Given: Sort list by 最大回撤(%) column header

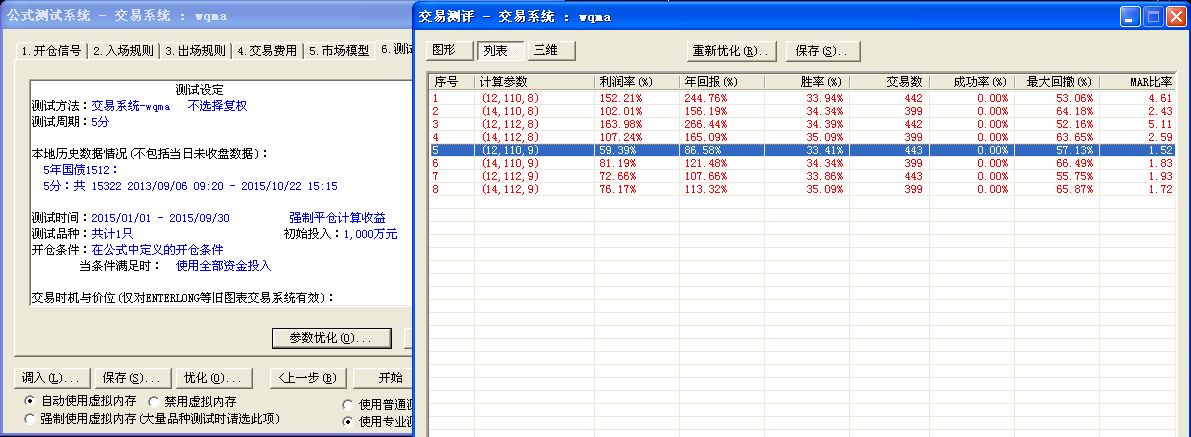Looking at the screenshot, I should click(1056, 81).
